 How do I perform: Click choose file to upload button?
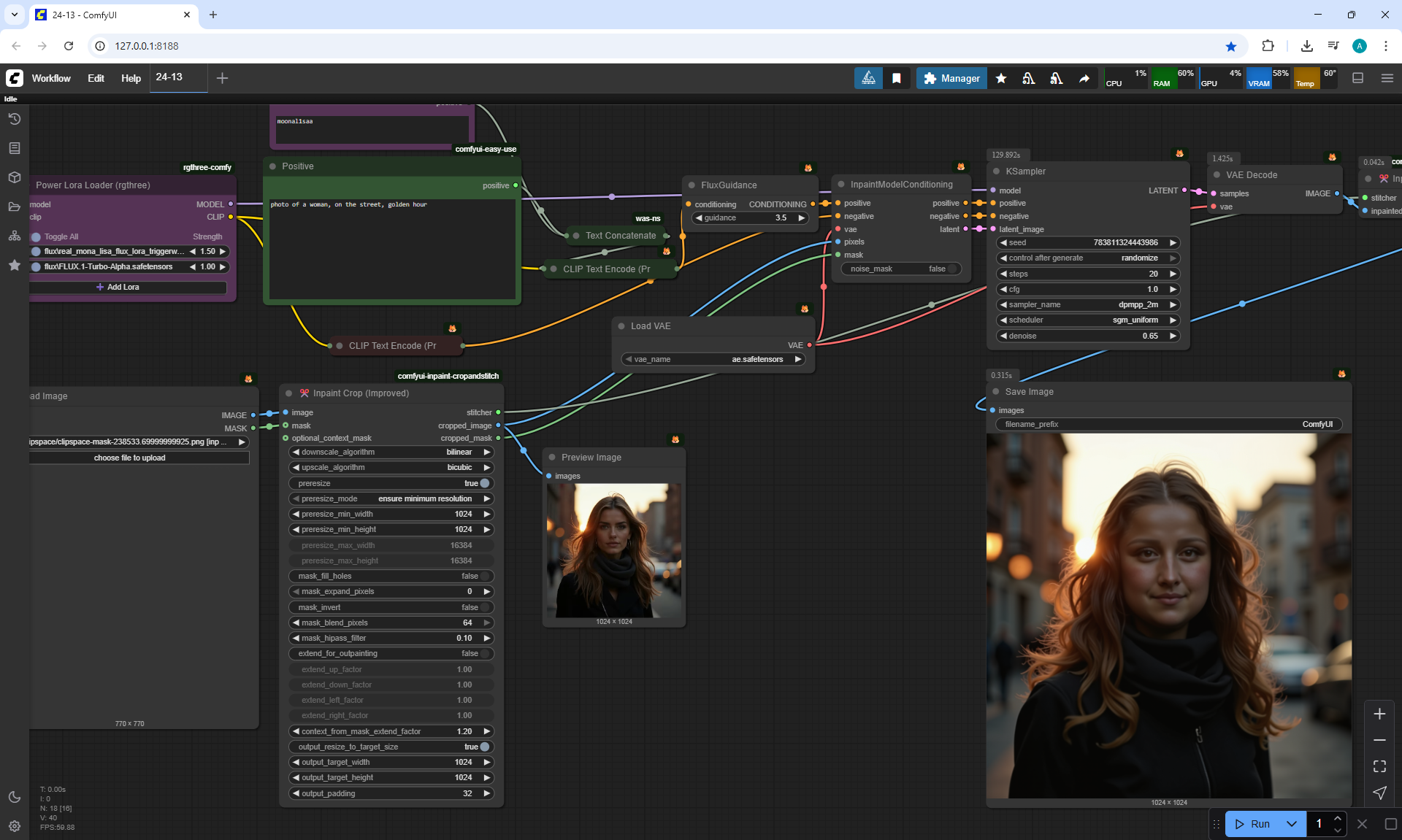point(130,458)
